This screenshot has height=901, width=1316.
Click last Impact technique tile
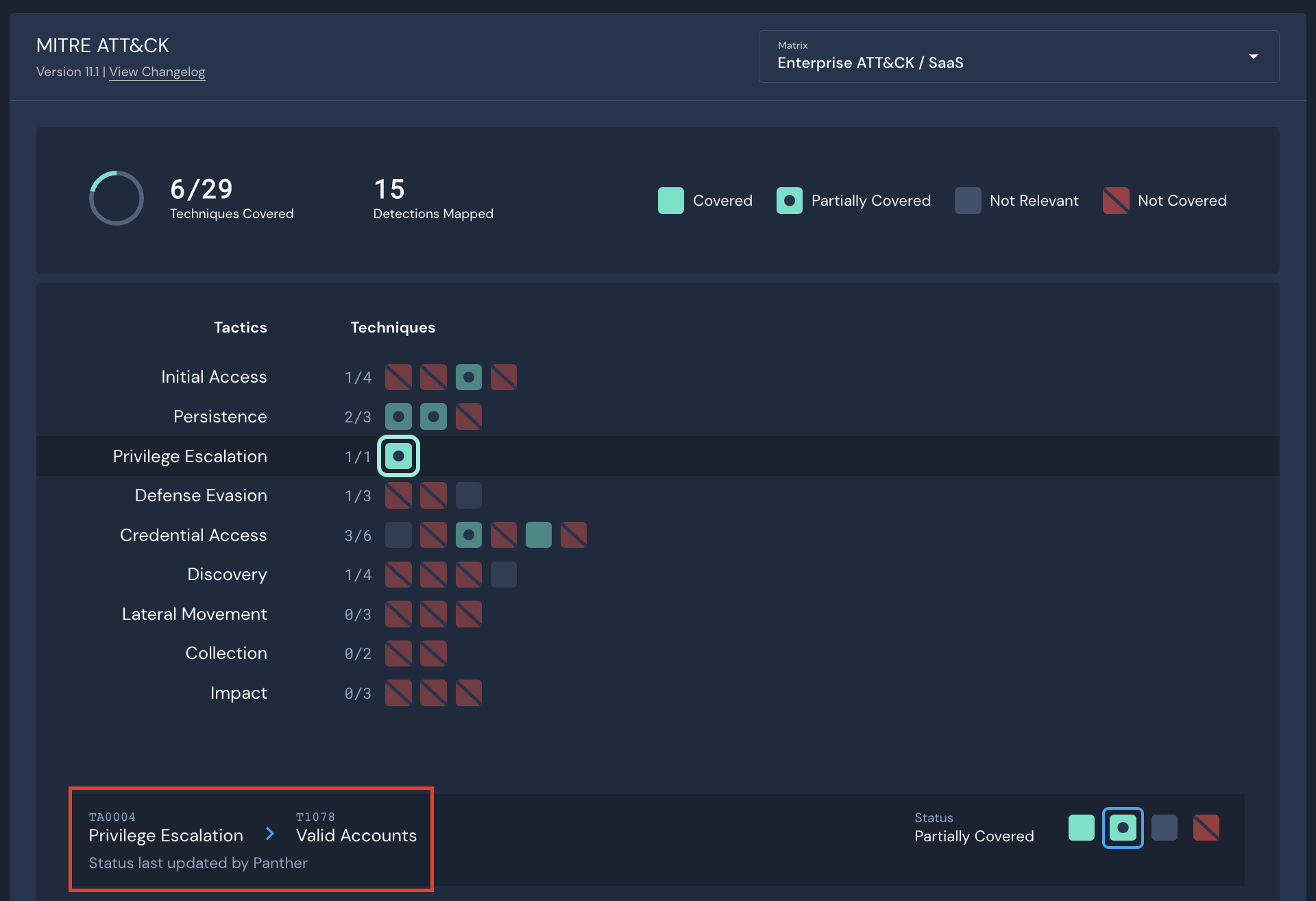pos(468,693)
